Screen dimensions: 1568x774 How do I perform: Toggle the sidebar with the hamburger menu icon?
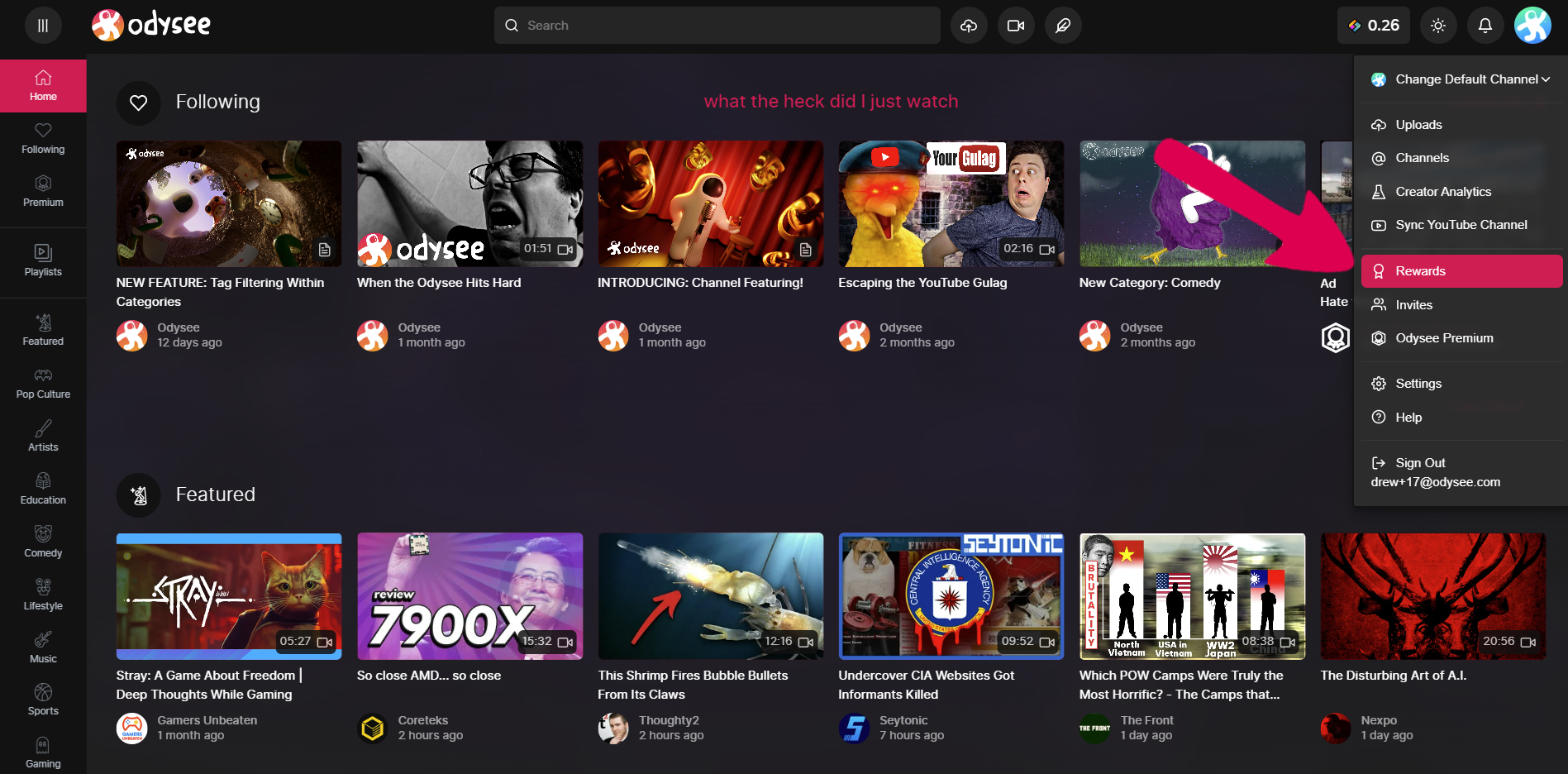click(x=43, y=26)
